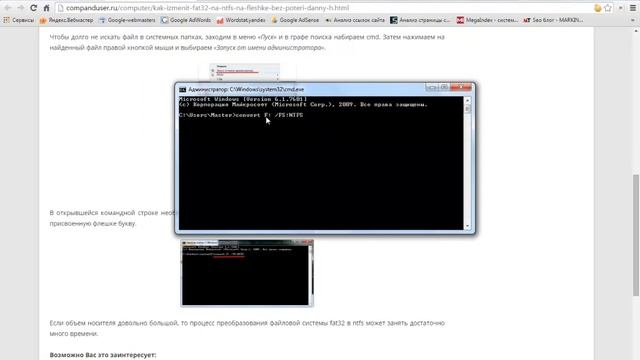This screenshot has width=640, height=360.
Task: Click the cmd.exe title bar text
Action: 246,89
